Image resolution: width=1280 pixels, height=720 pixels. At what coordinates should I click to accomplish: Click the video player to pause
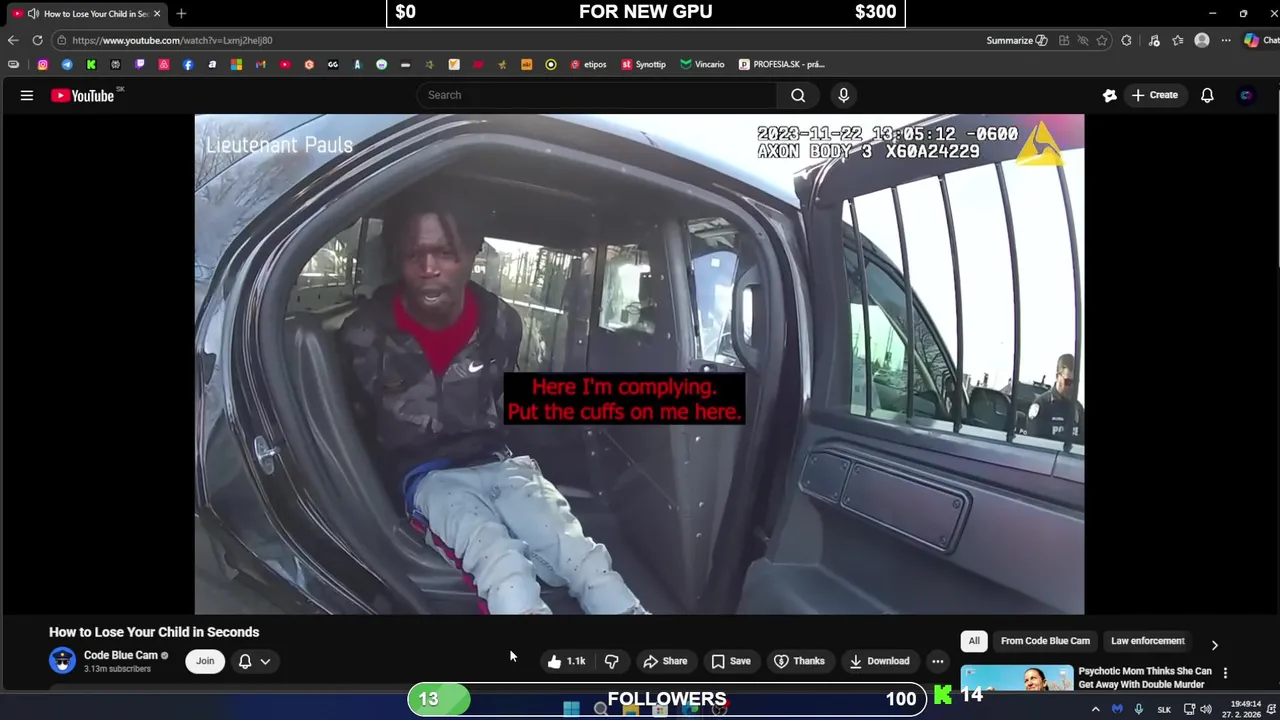(639, 364)
